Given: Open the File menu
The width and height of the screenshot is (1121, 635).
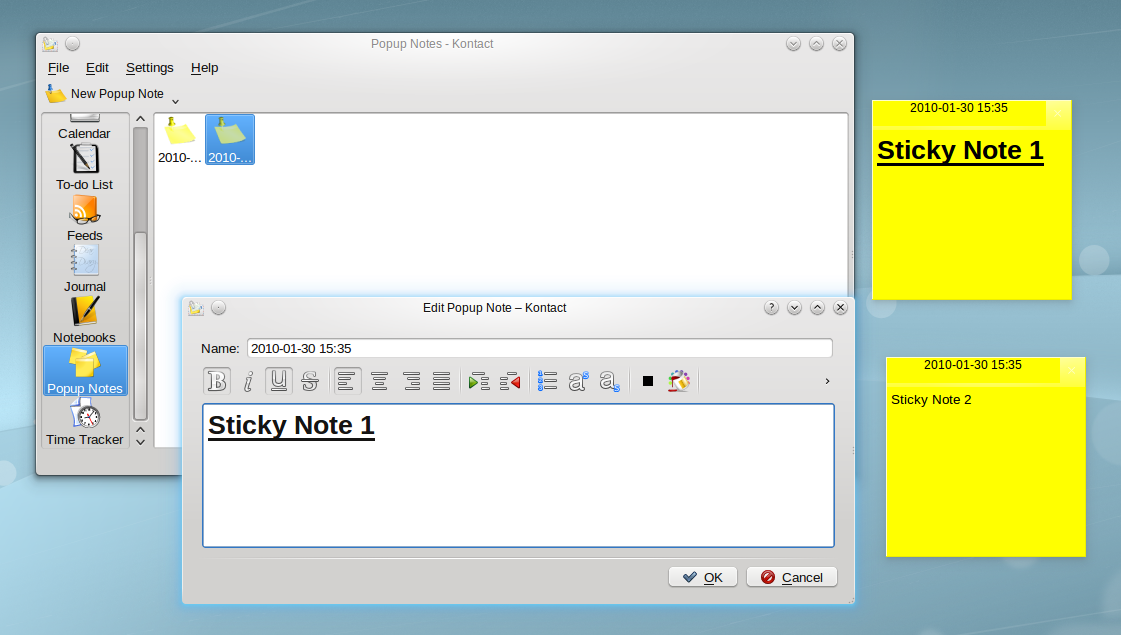Looking at the screenshot, I should tap(59, 68).
